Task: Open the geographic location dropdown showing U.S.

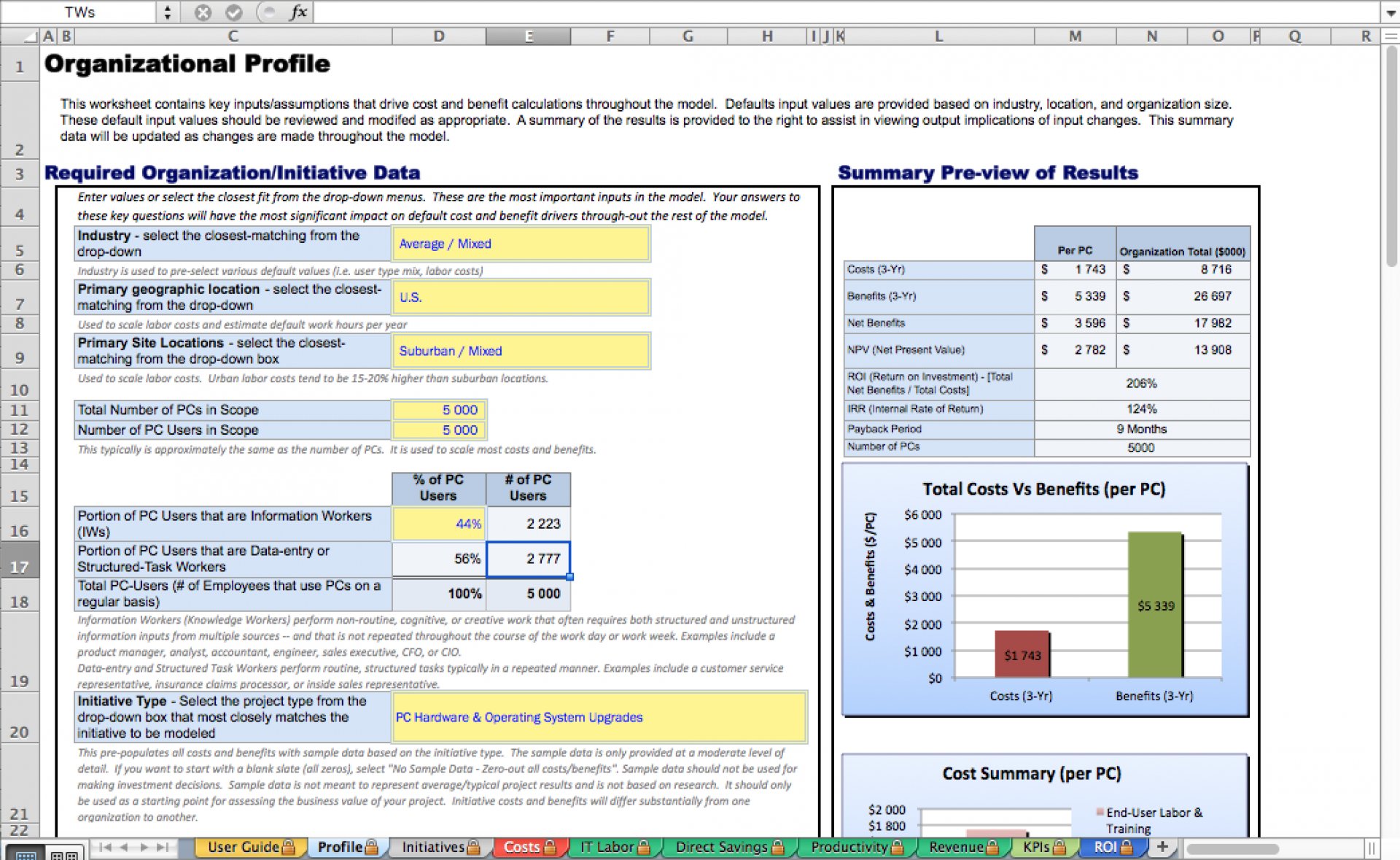Action: 521,298
